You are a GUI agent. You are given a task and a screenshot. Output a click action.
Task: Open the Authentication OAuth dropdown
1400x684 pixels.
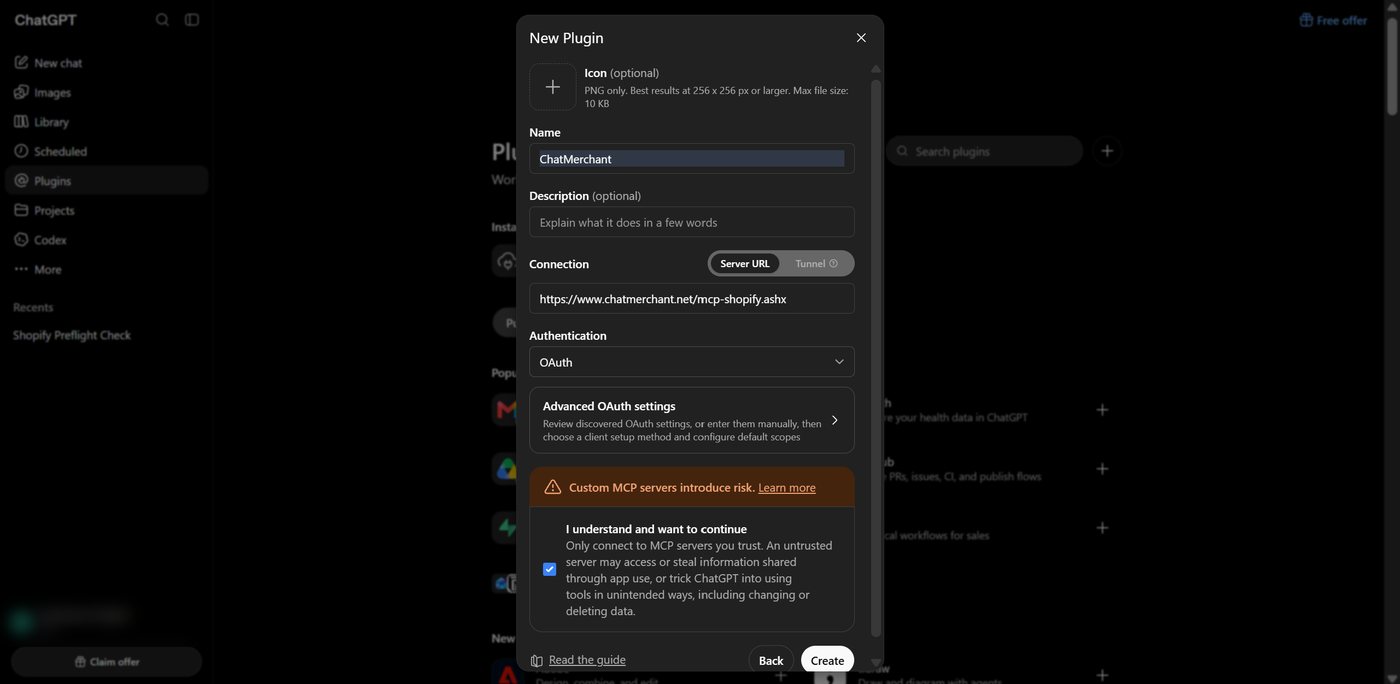tap(692, 362)
